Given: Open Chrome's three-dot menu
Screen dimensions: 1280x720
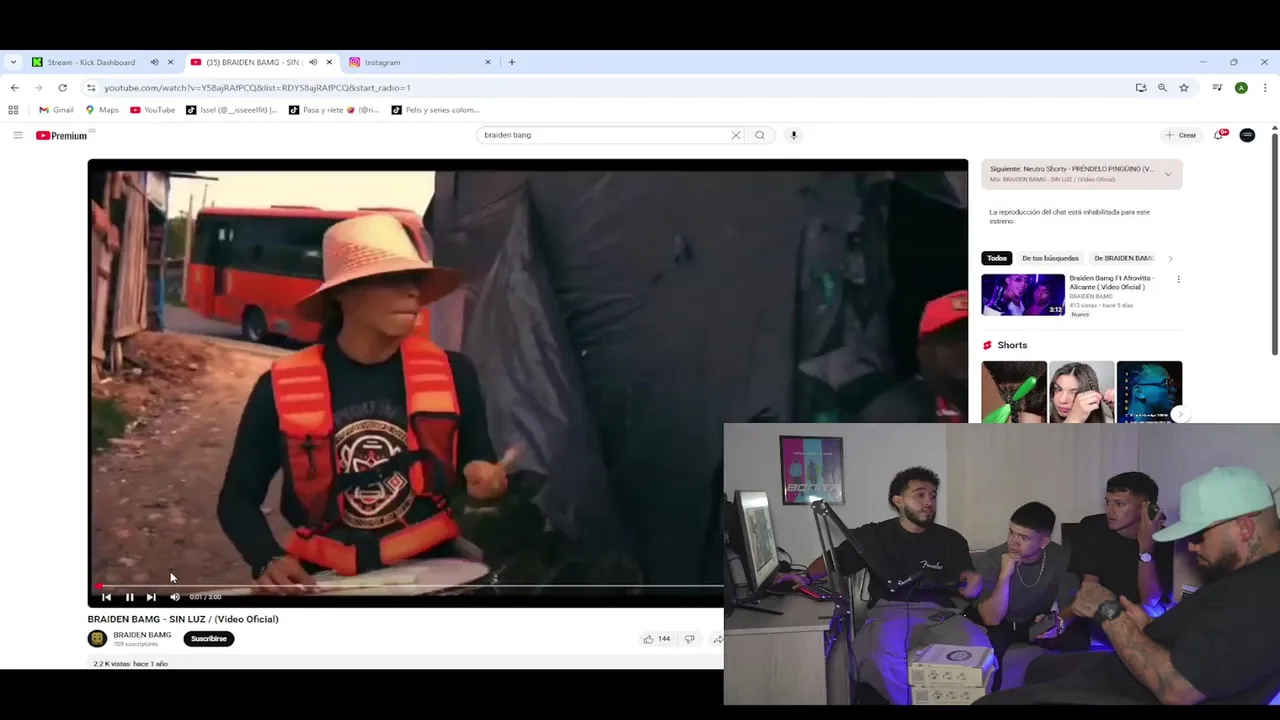Looking at the screenshot, I should pos(1265,88).
